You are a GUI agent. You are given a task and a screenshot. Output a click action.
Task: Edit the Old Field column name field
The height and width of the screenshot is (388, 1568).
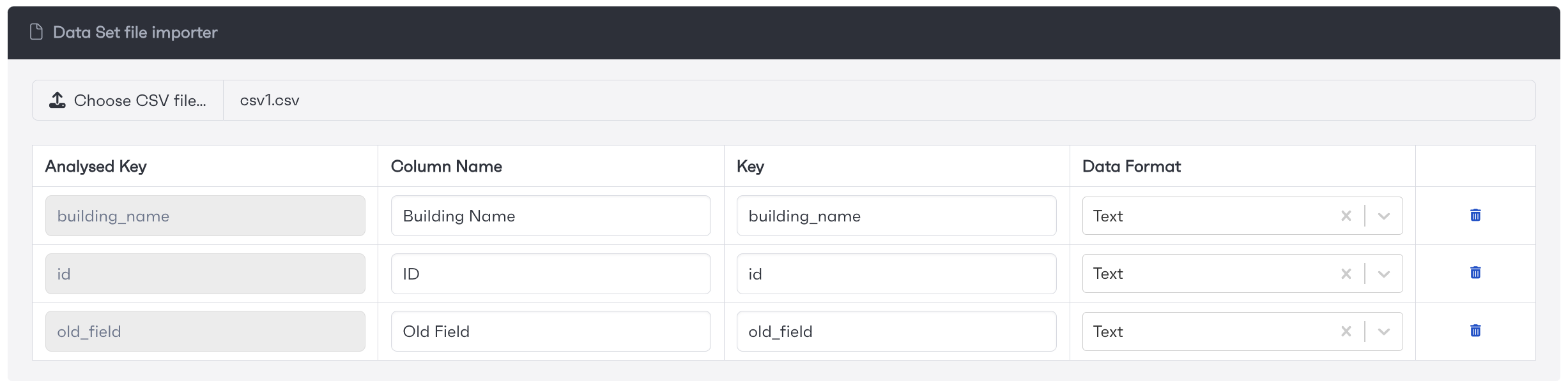tap(551, 331)
